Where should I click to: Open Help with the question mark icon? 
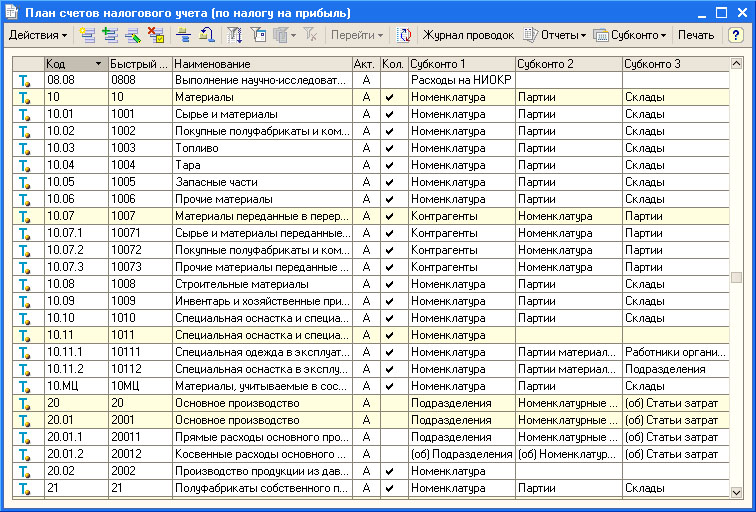click(x=736, y=35)
